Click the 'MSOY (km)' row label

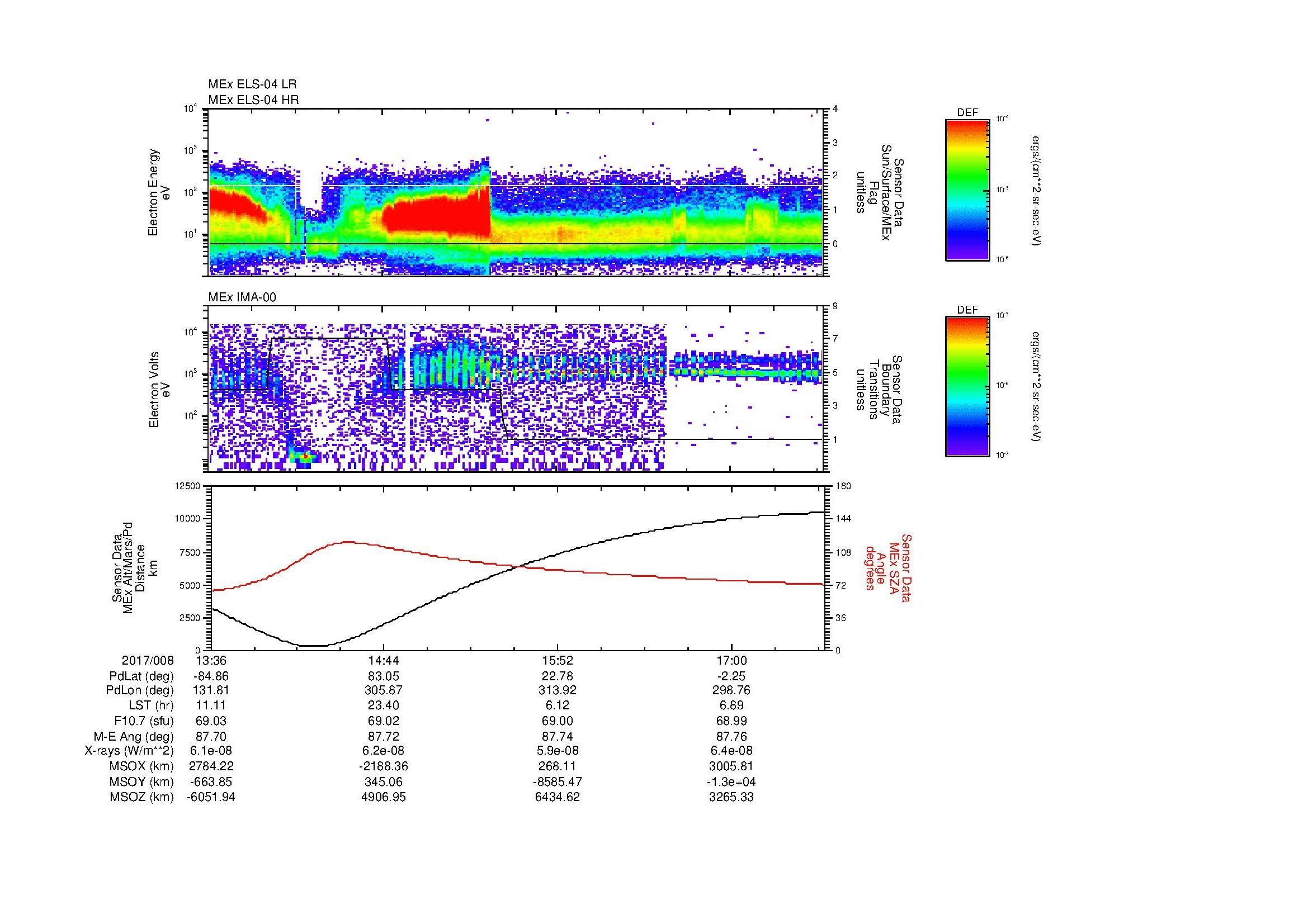pos(142,781)
